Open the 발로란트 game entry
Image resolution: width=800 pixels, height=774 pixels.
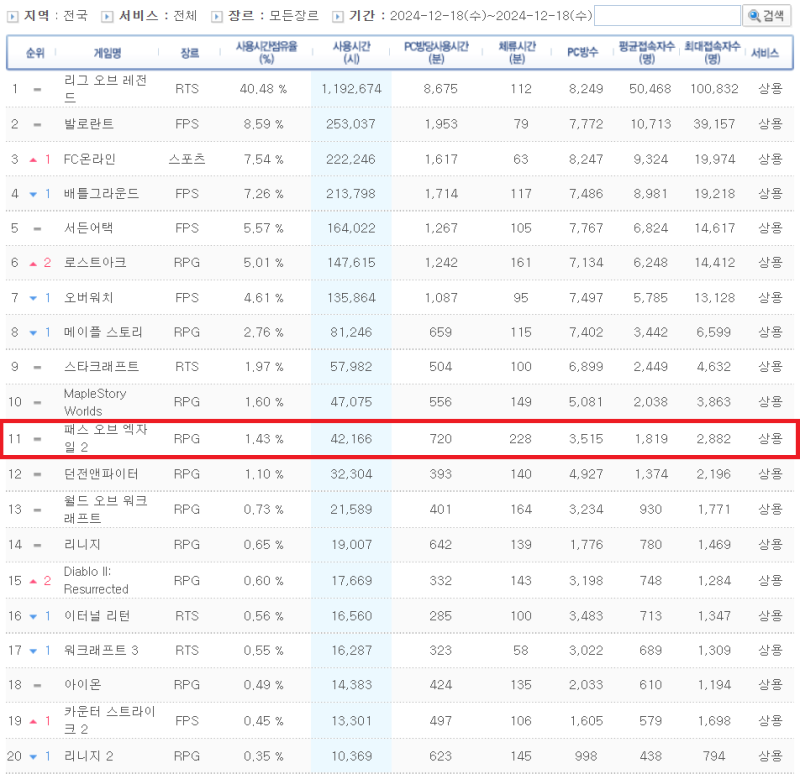(89, 124)
